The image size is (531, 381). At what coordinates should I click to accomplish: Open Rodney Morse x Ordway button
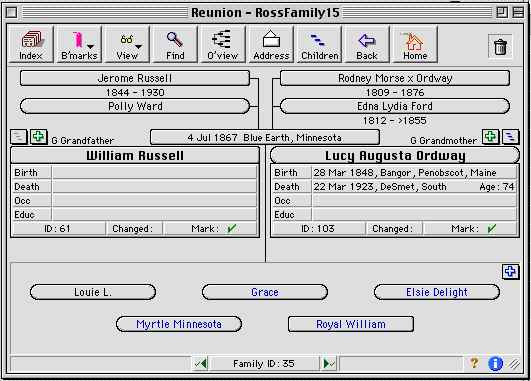[x=395, y=78]
